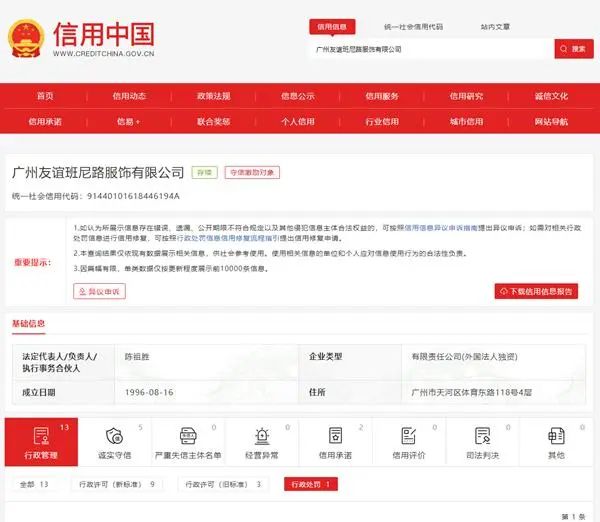
Task: Click the Credit China national emblem logo
Action: [26, 38]
